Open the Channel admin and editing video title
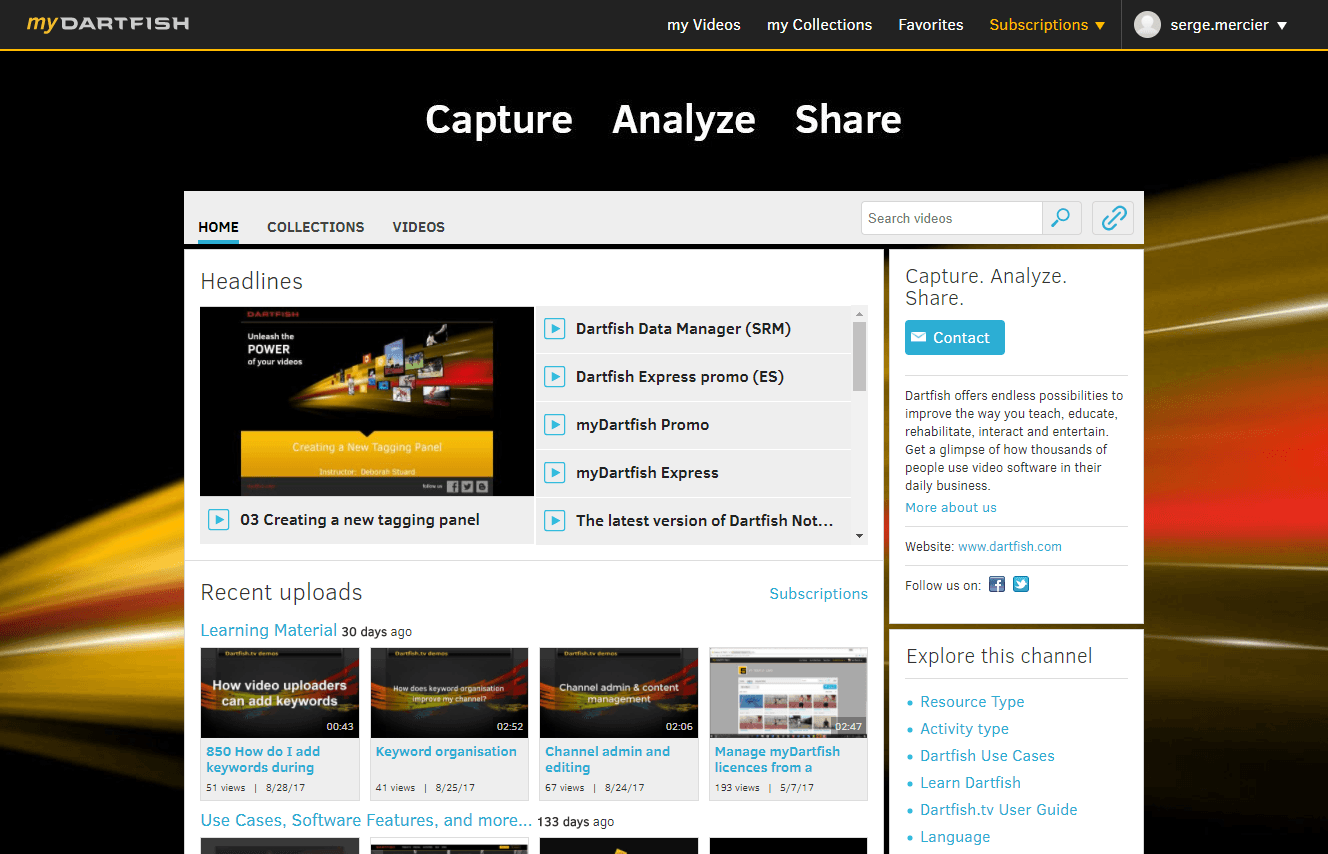1328x854 pixels. 607,759
